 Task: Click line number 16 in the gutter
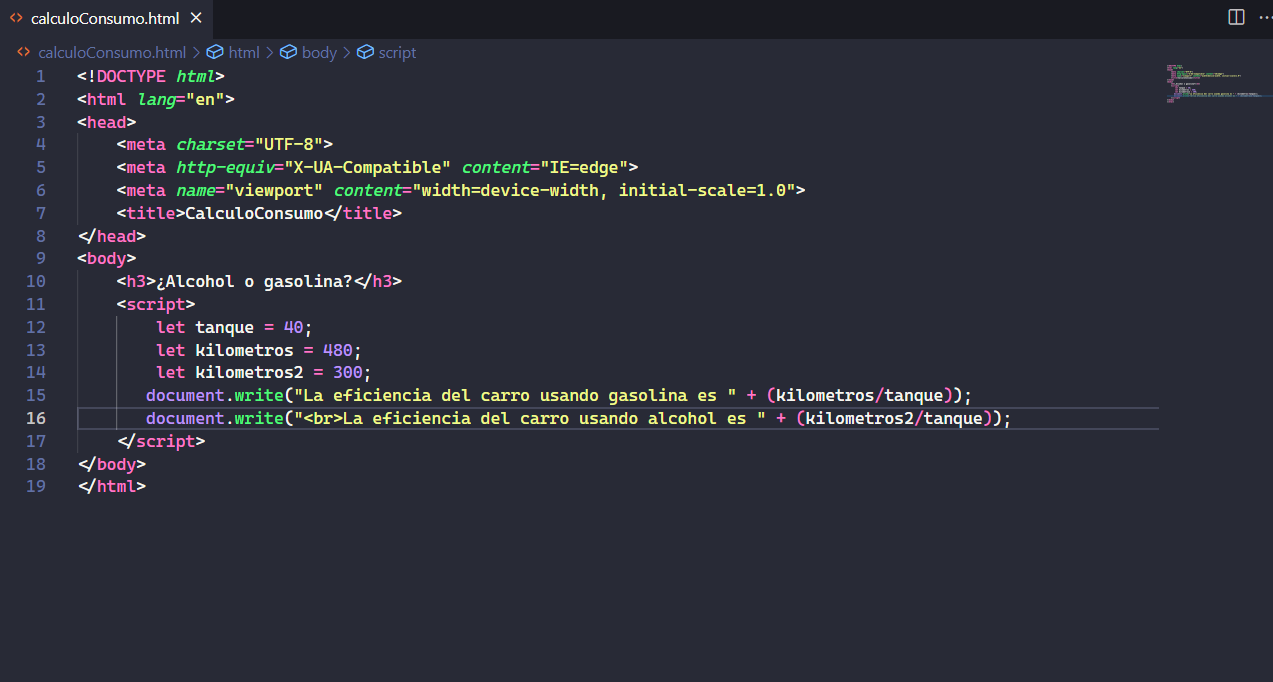[x=36, y=418]
